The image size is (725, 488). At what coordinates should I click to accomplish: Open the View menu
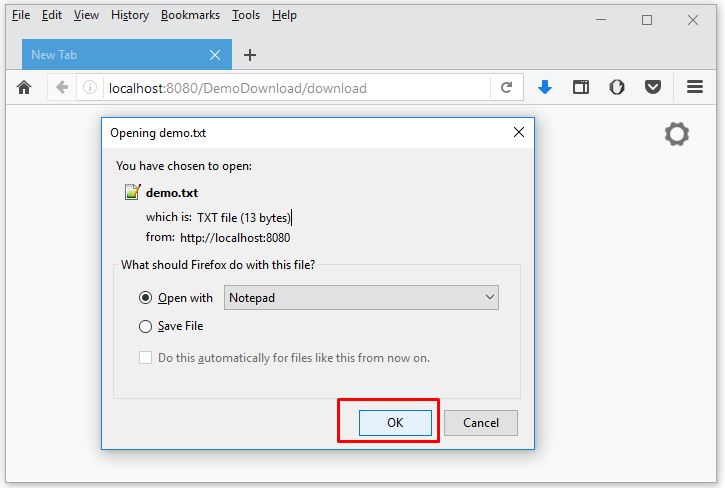pos(86,15)
